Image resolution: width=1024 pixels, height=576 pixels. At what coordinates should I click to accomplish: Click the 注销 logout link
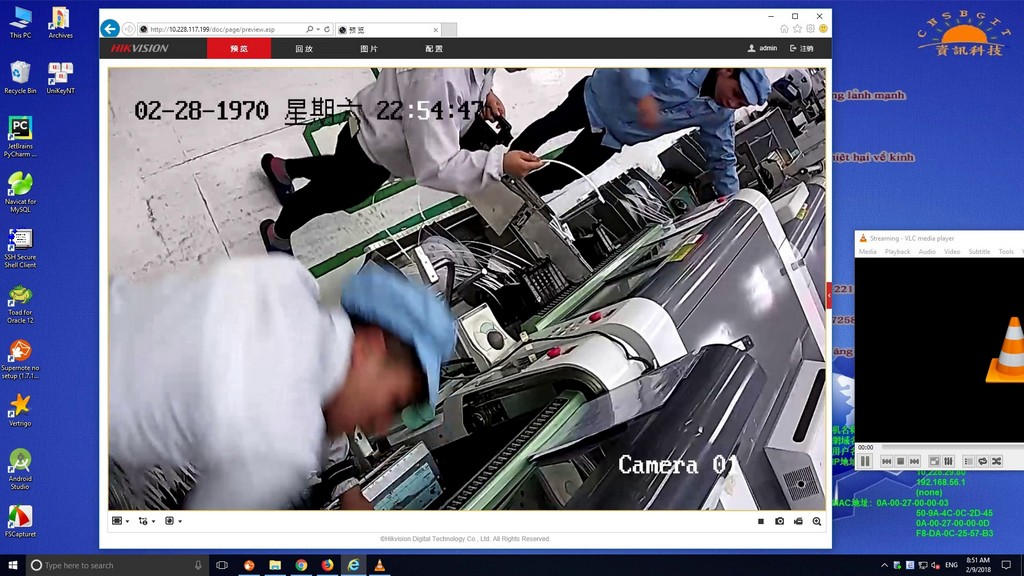coord(802,48)
